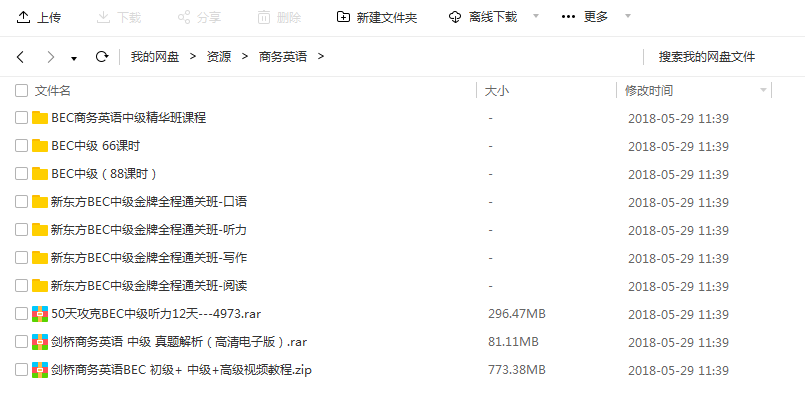Toggle the select-all checkbox by 文件名
This screenshot has width=805, height=416.
(21, 91)
